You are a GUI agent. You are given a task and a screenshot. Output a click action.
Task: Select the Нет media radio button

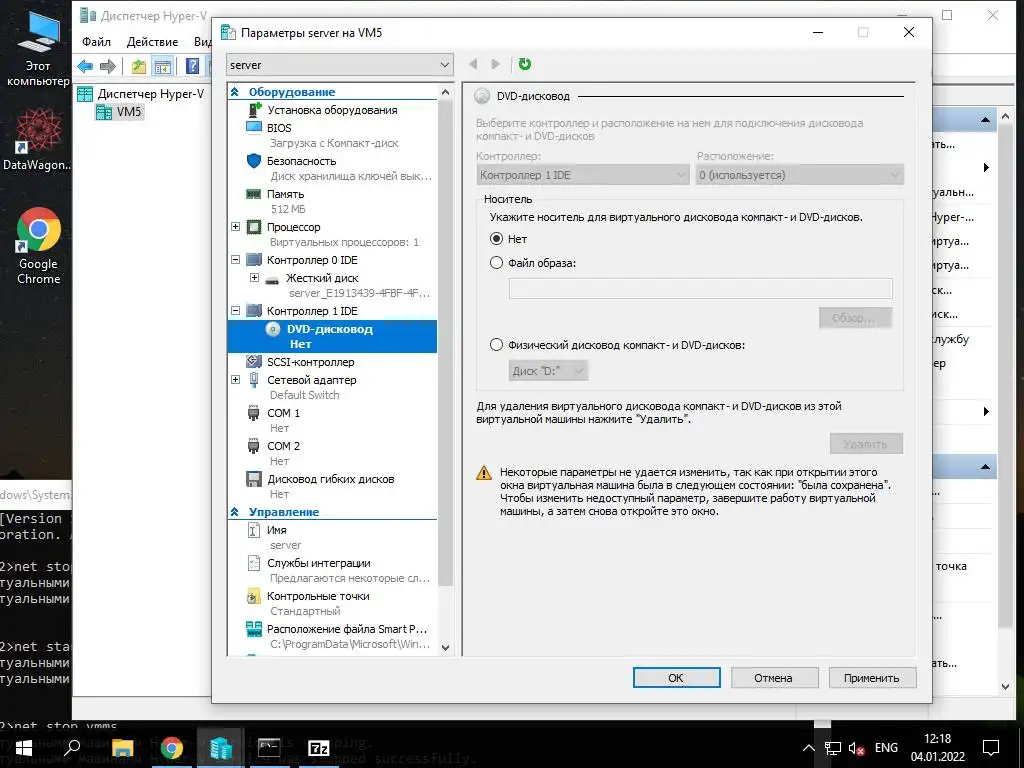coord(496,239)
